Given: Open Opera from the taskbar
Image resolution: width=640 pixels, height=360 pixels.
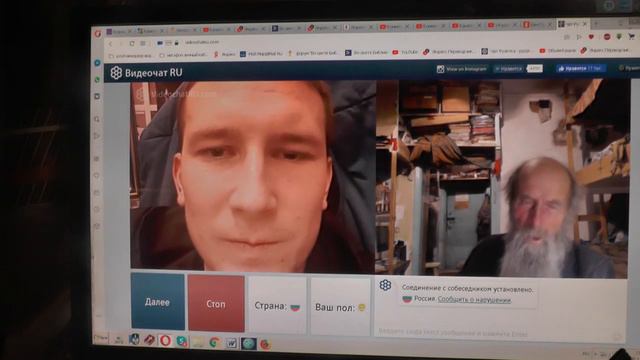Looking at the screenshot, I should click(165, 340).
